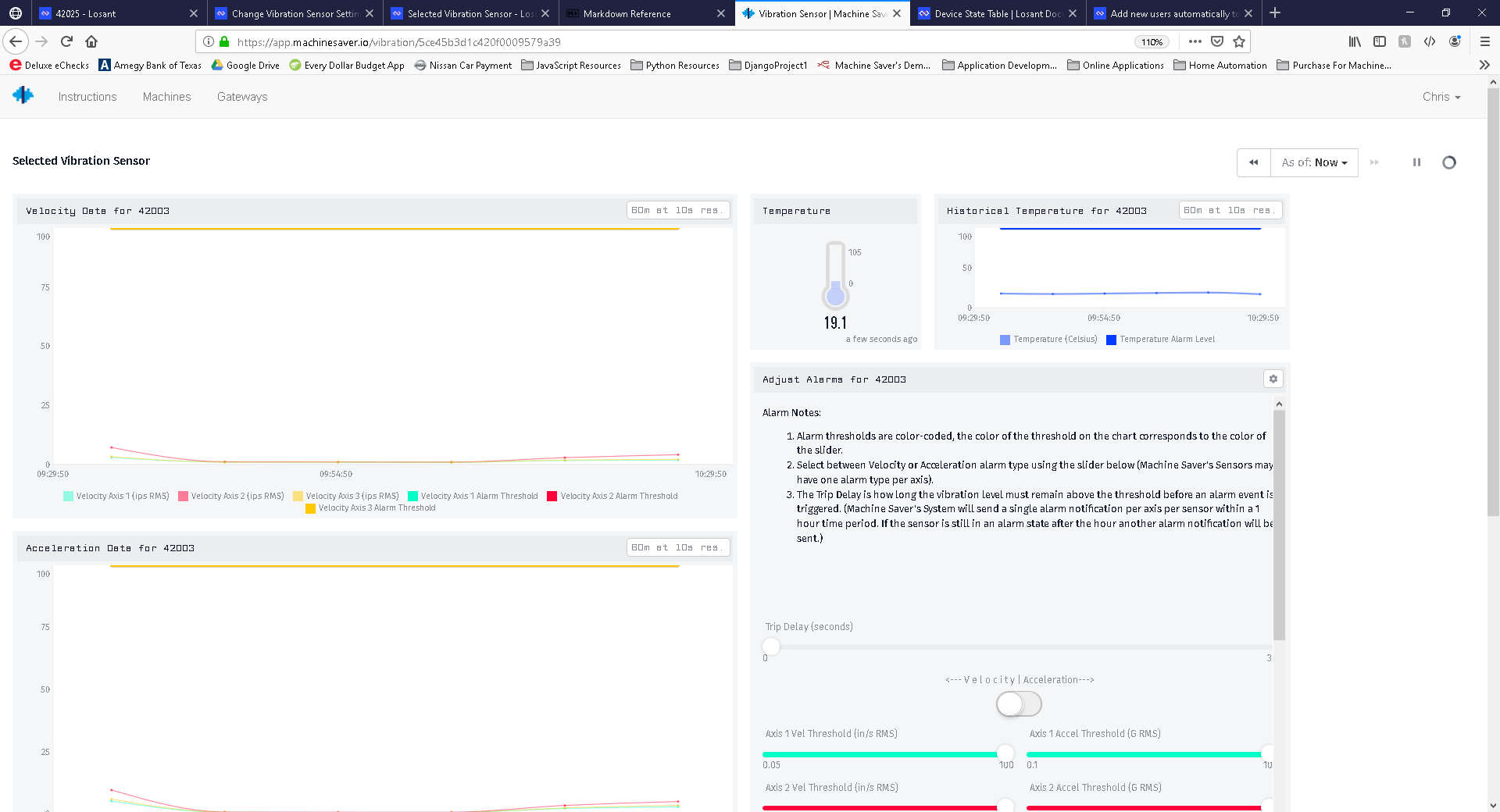Click the Machine Saver logo icon
Image resolution: width=1500 pixels, height=812 pixels.
[x=23, y=95]
